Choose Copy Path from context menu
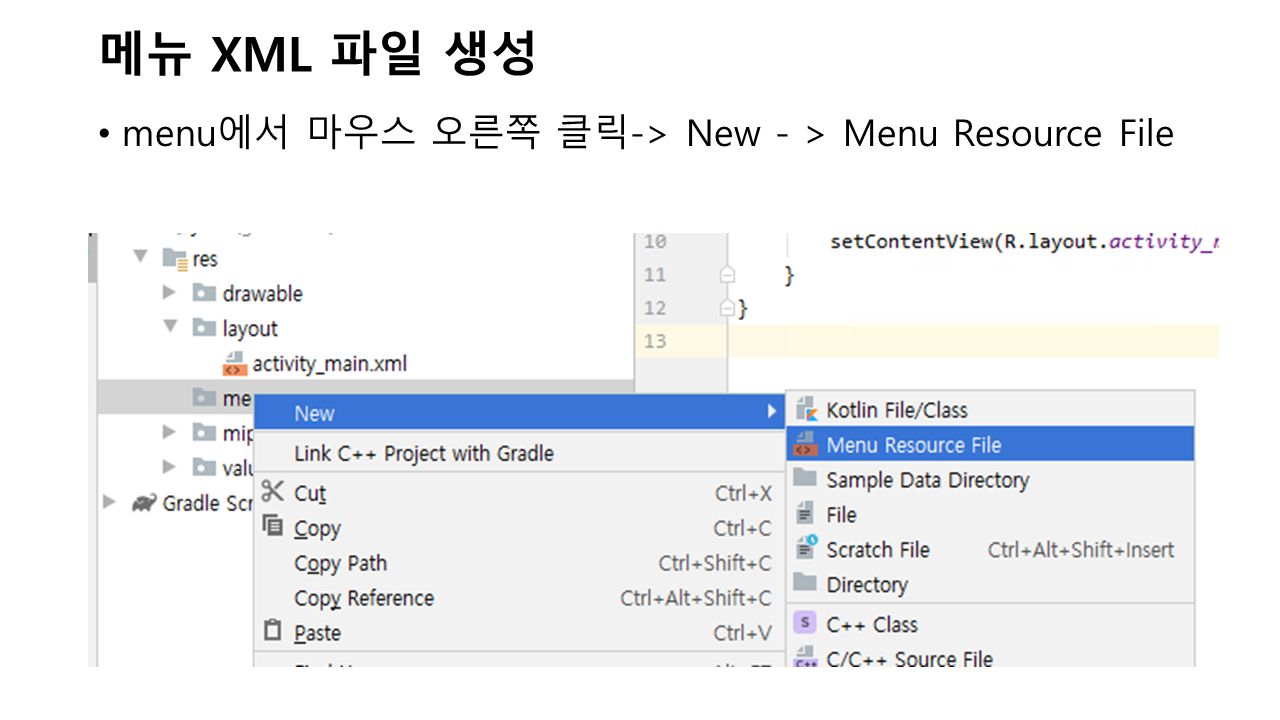Viewport: 1280px width, 720px height. point(341,563)
